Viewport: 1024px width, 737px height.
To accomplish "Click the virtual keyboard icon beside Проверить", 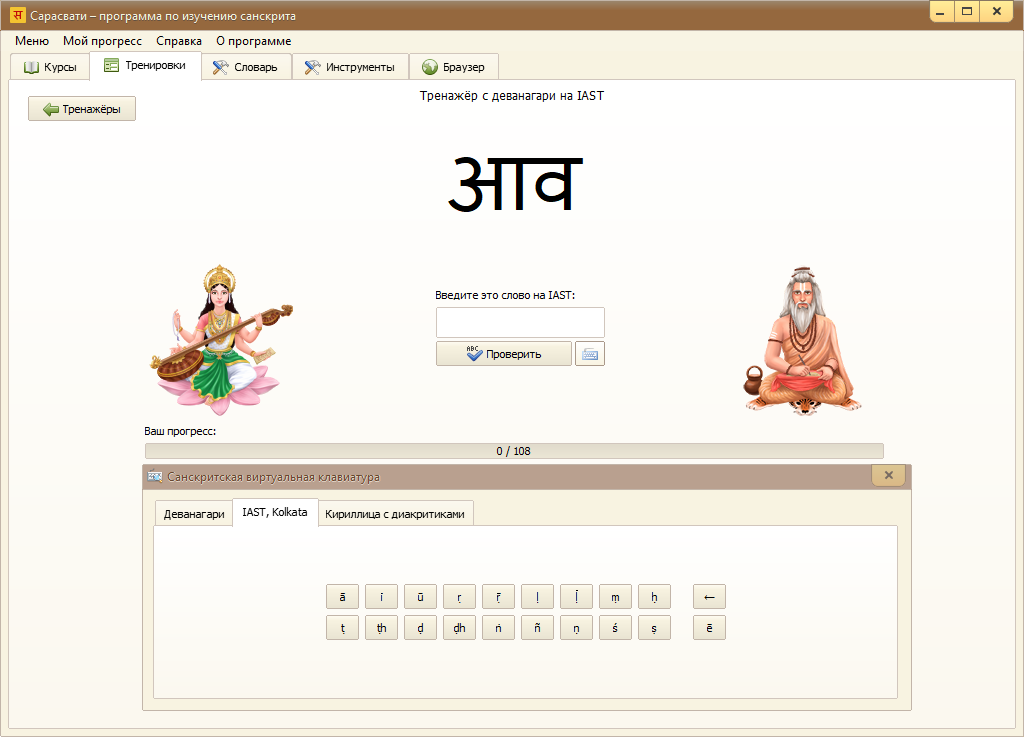I will pyautogui.click(x=590, y=354).
